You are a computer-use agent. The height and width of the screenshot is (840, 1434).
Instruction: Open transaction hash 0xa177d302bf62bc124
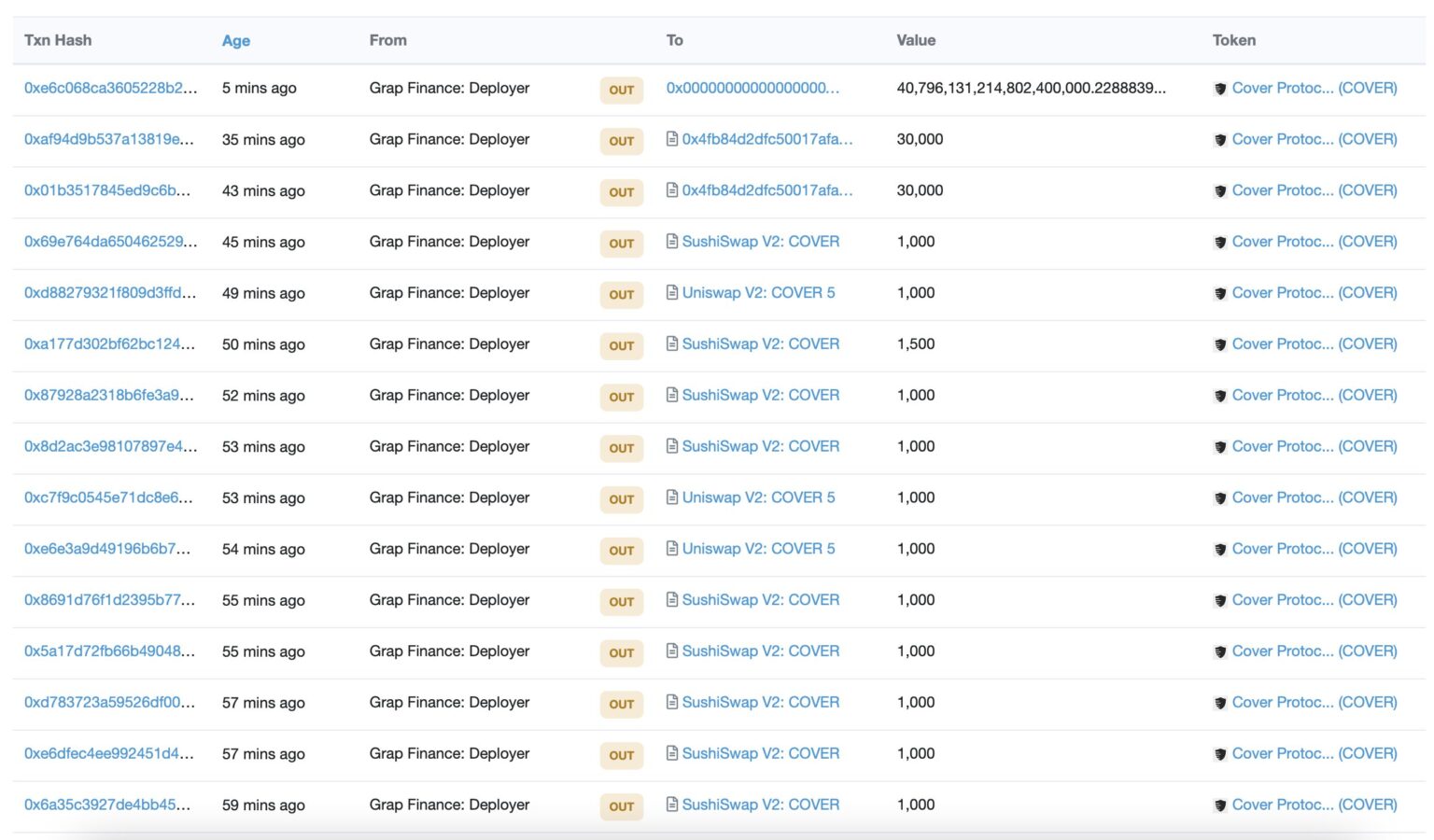[x=109, y=344]
